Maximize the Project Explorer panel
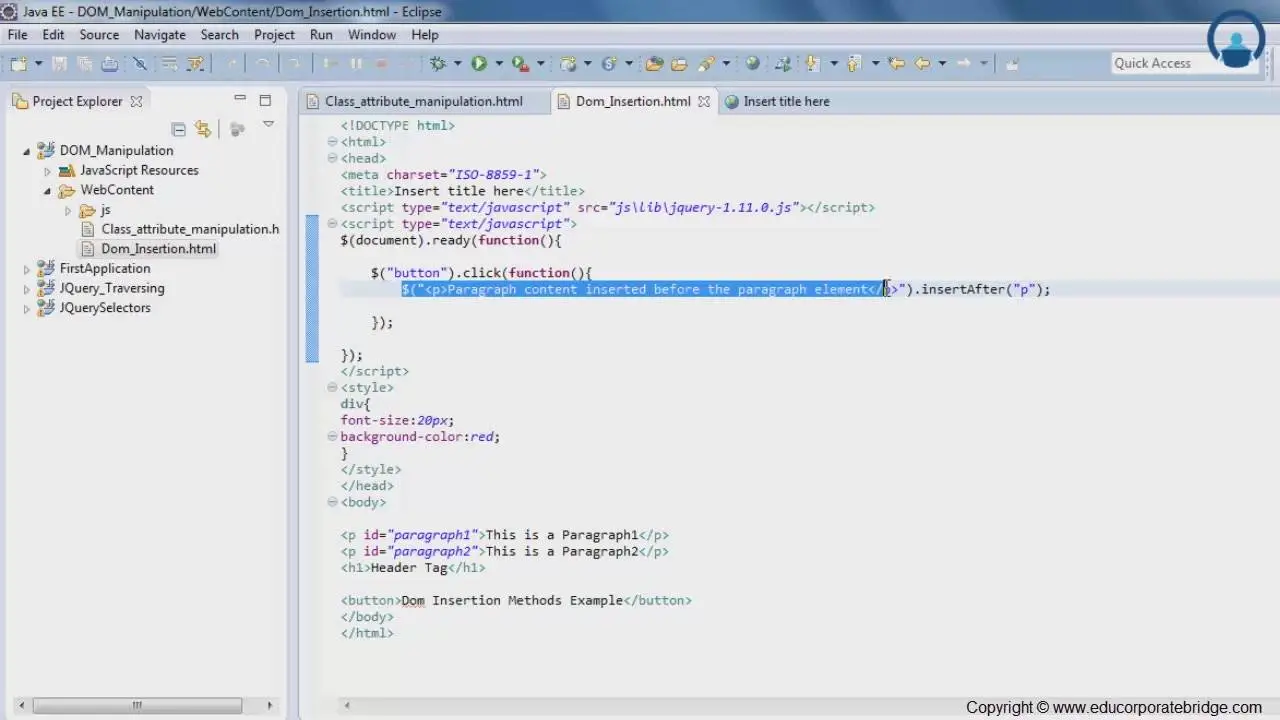 (x=265, y=100)
